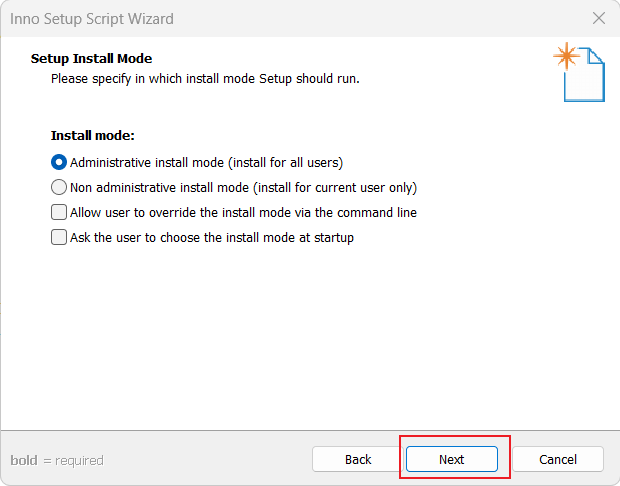620x486 pixels.
Task: Proceed with the Next button
Action: point(452,460)
